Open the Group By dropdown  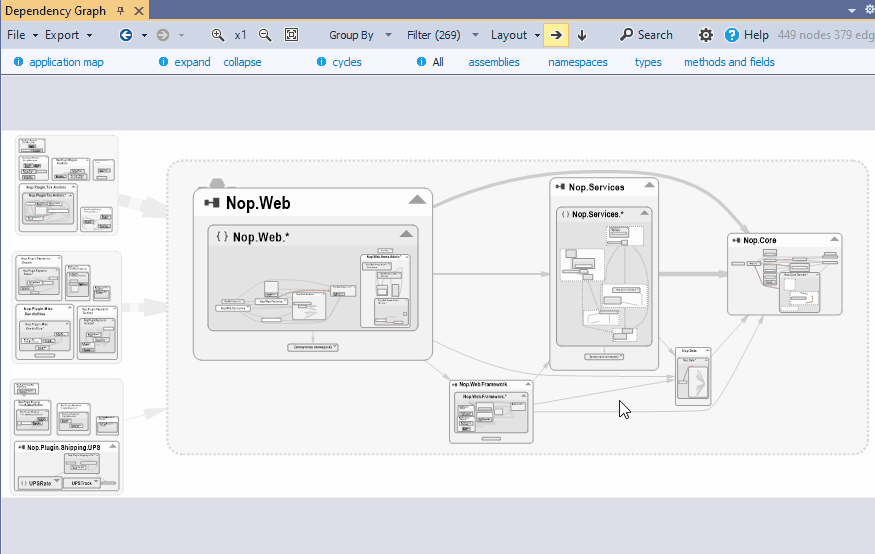pyautogui.click(x=360, y=35)
